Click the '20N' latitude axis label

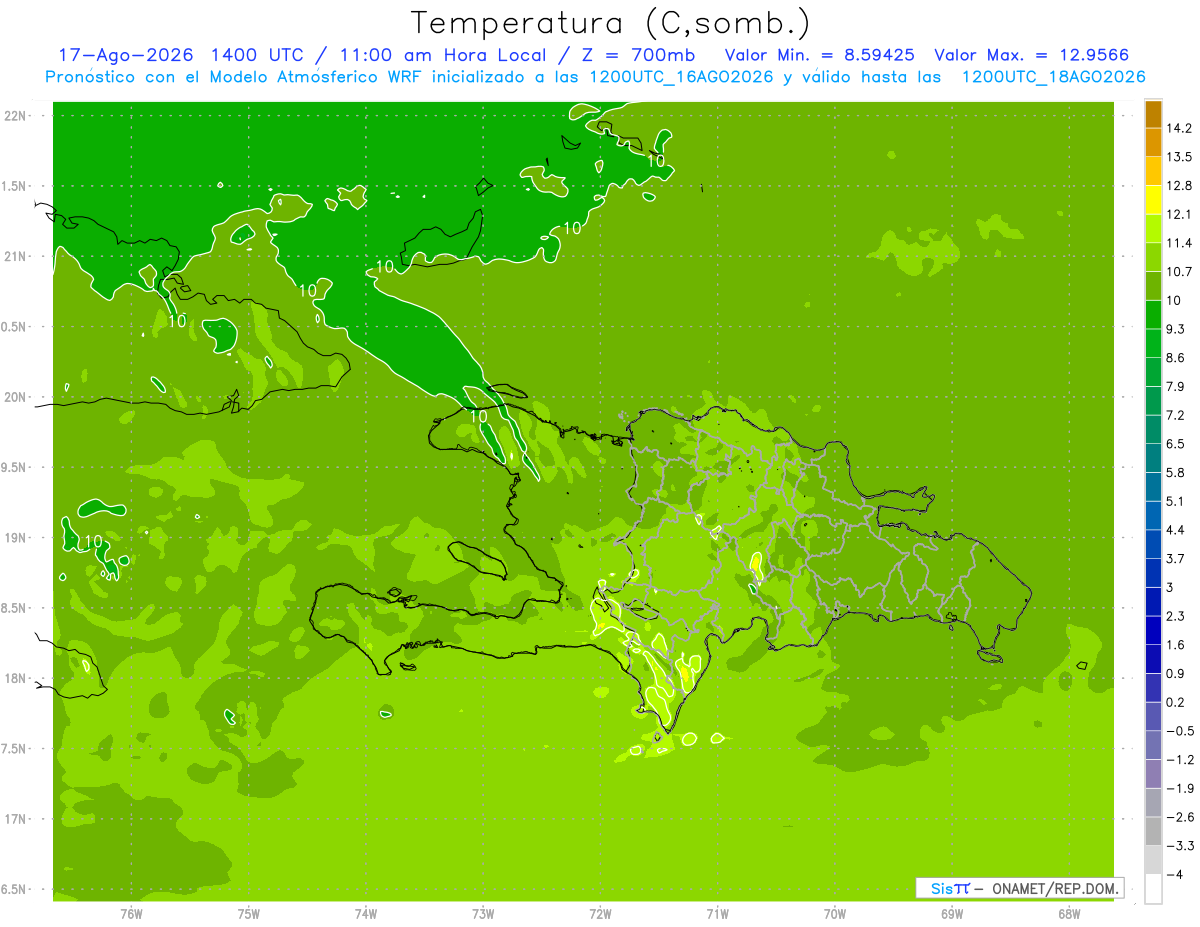tap(16, 397)
